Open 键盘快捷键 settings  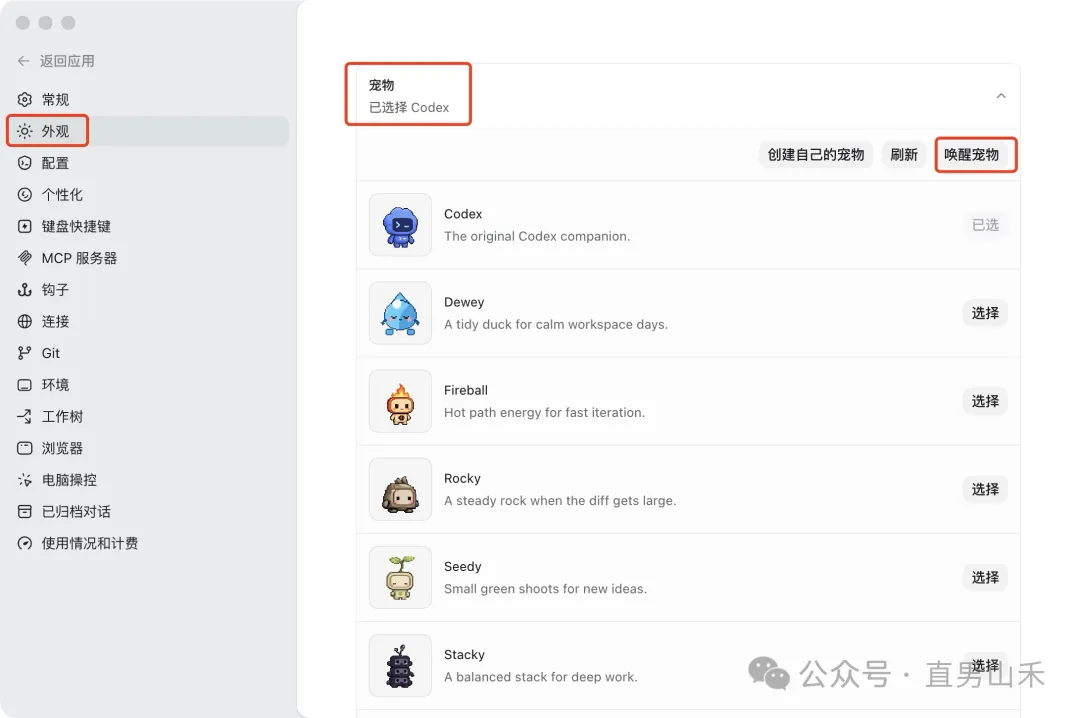click(148, 227)
